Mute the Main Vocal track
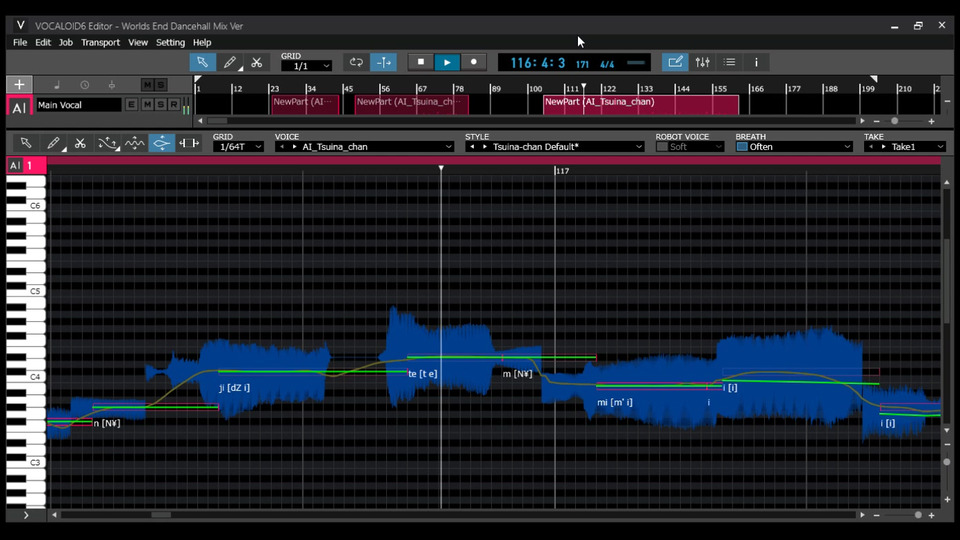 point(147,105)
